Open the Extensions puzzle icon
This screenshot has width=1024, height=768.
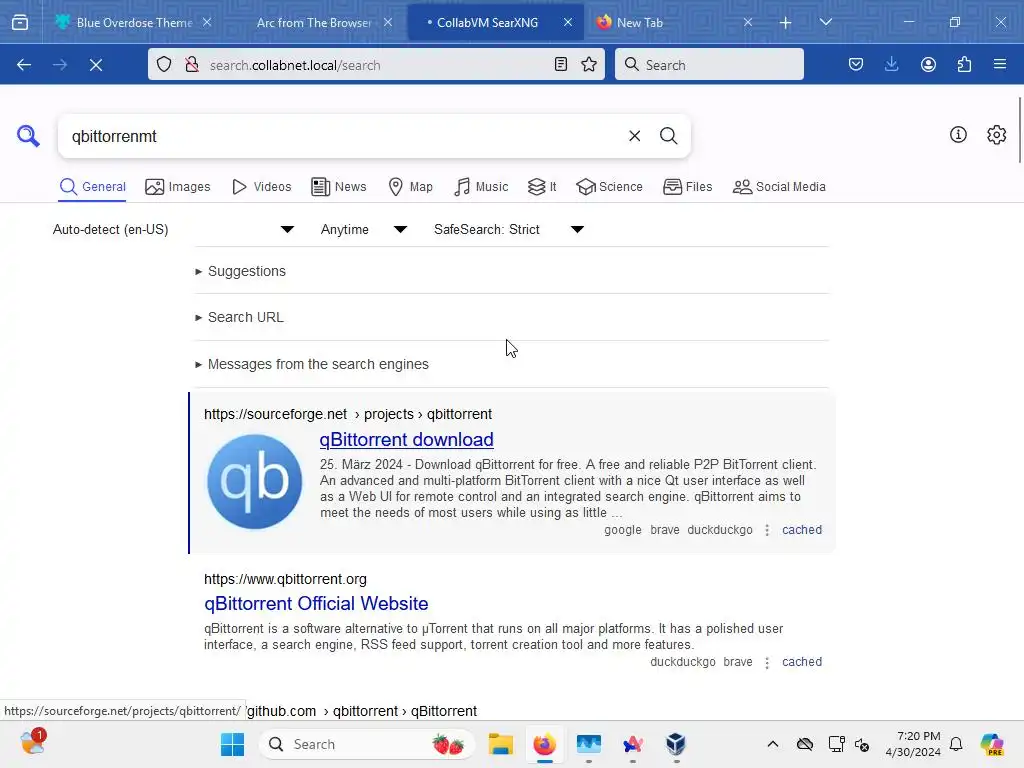(x=964, y=65)
